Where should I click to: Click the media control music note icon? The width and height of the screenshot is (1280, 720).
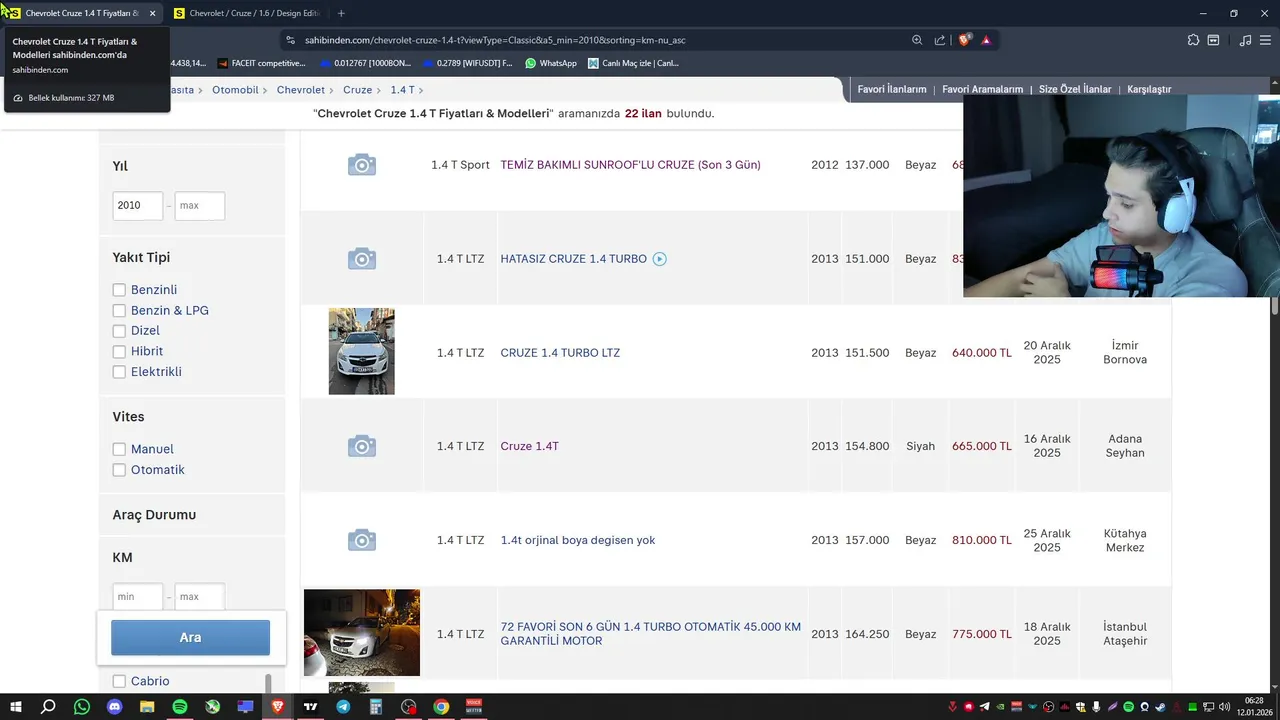tap(1245, 40)
